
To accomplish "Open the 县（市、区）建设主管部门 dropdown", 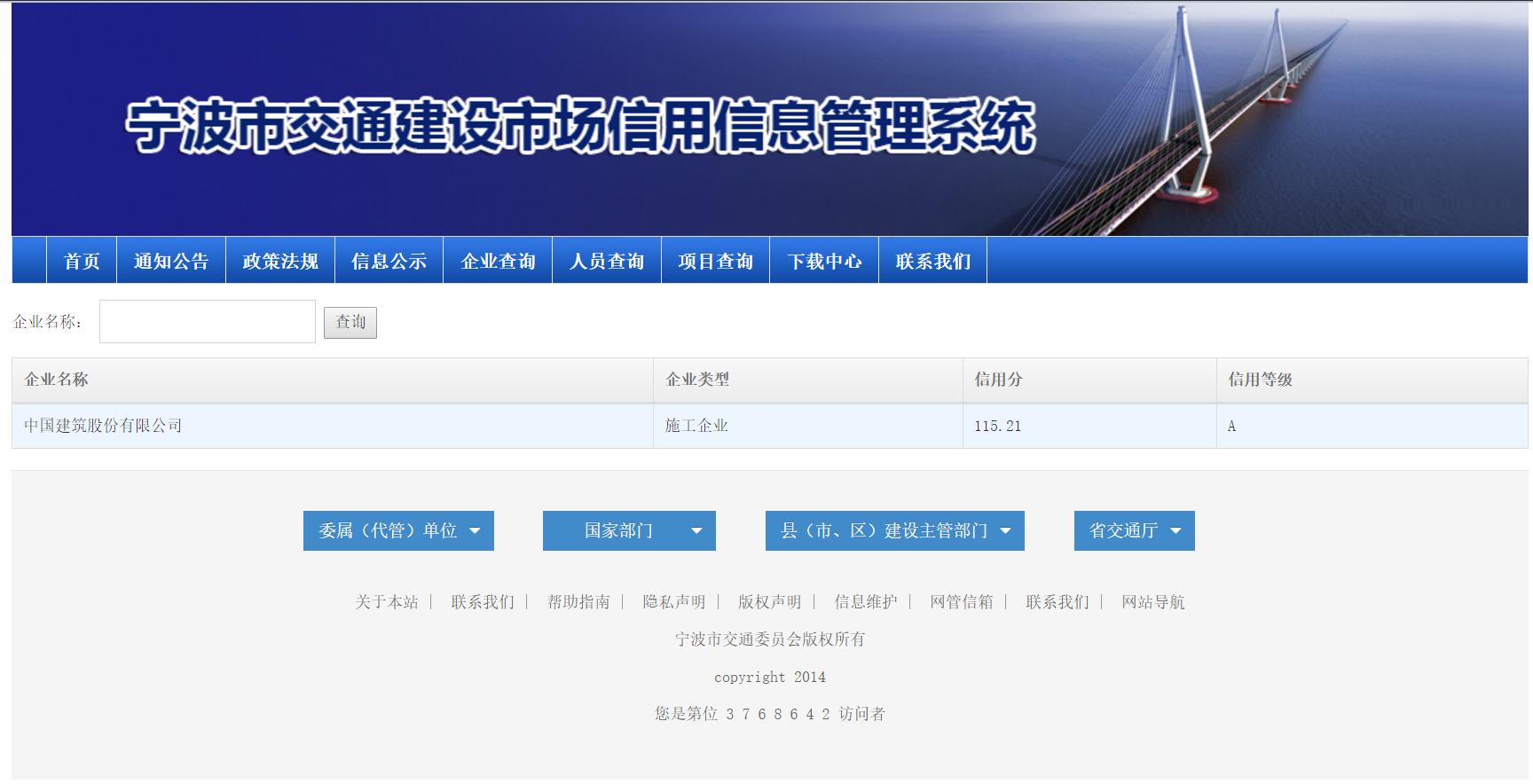I will [894, 530].
